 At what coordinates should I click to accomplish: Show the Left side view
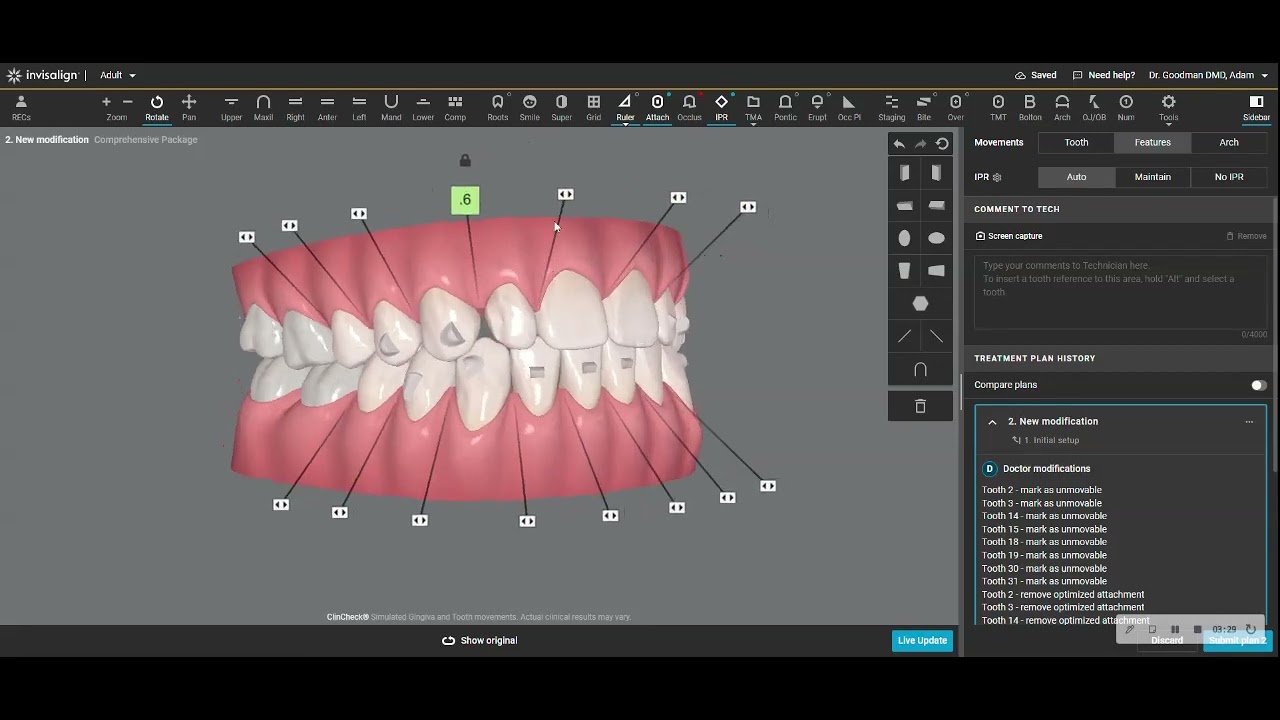click(359, 108)
